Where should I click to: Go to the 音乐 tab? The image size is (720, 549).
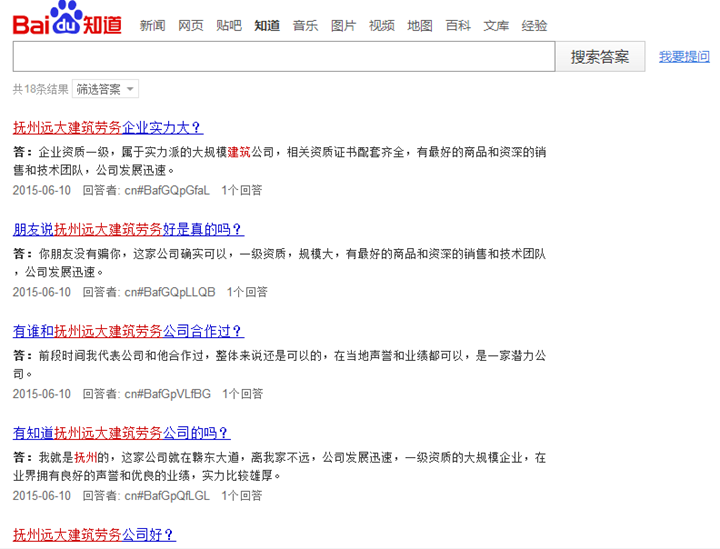coord(305,26)
